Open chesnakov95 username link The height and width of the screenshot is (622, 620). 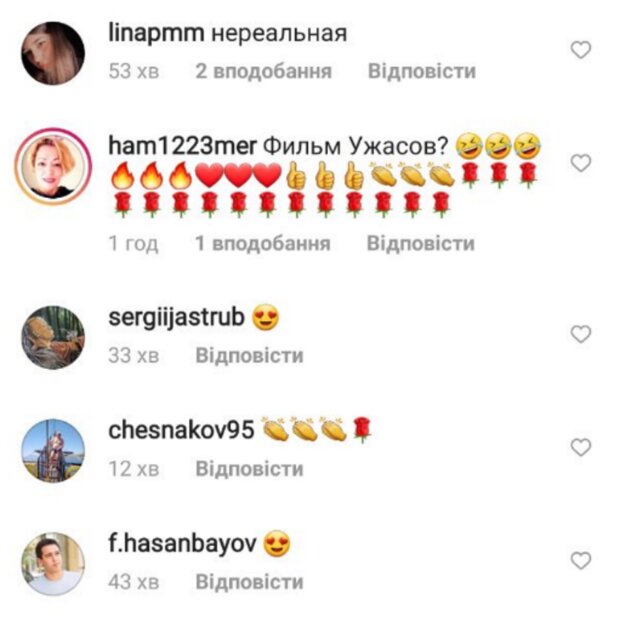tap(181, 430)
